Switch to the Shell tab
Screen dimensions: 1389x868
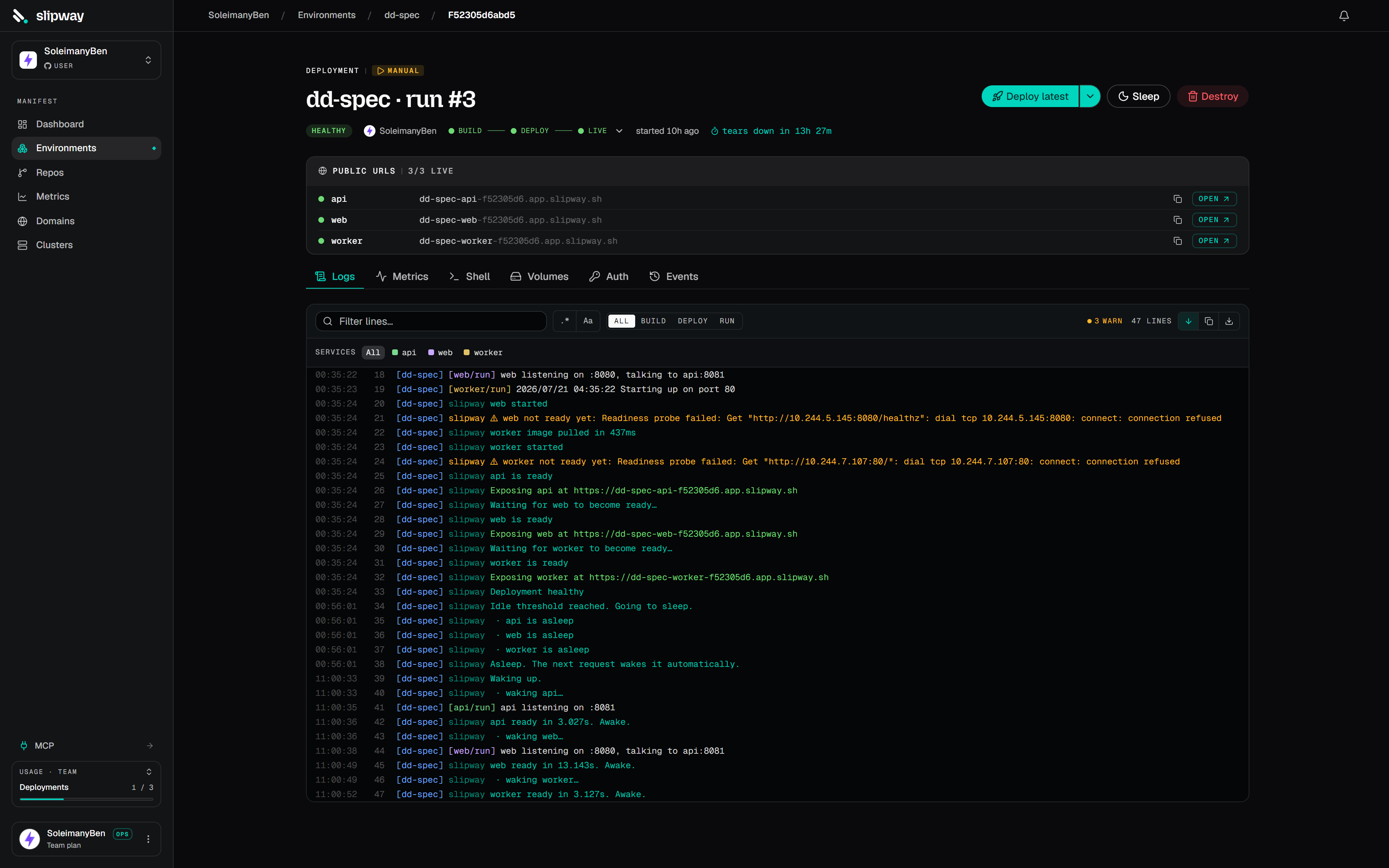470,277
